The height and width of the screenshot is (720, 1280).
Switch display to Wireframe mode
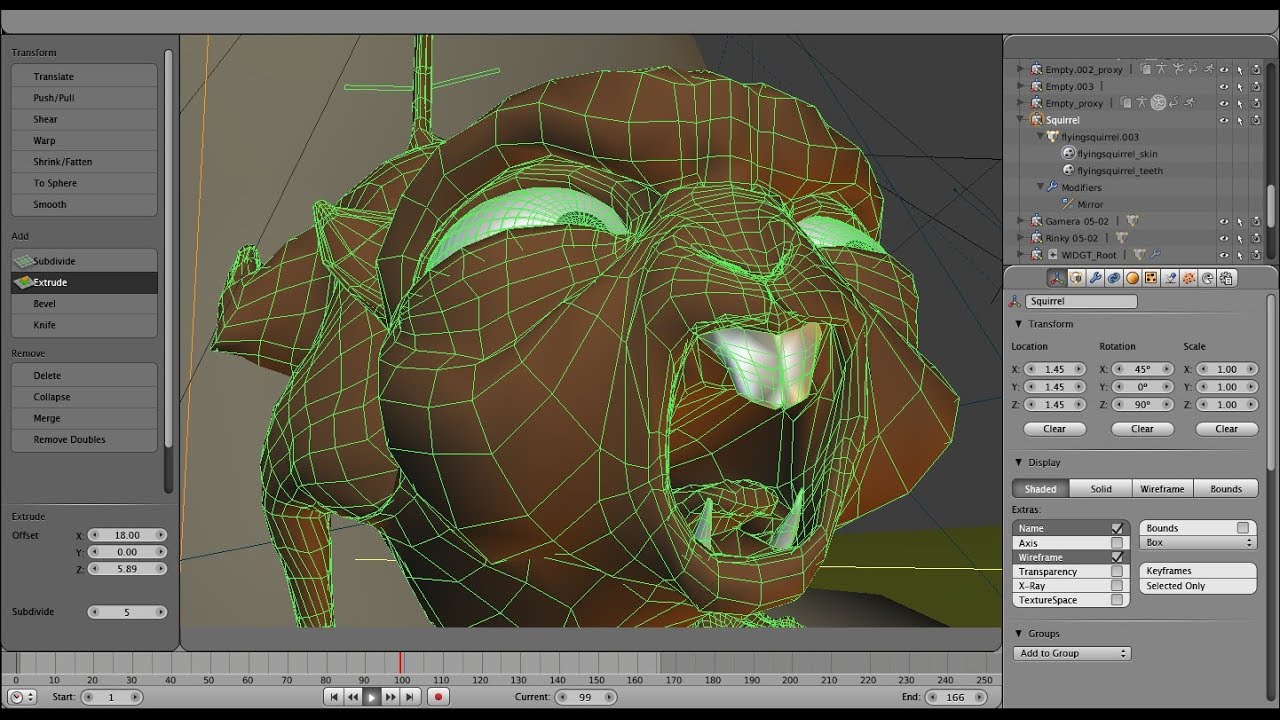pyautogui.click(x=1163, y=489)
